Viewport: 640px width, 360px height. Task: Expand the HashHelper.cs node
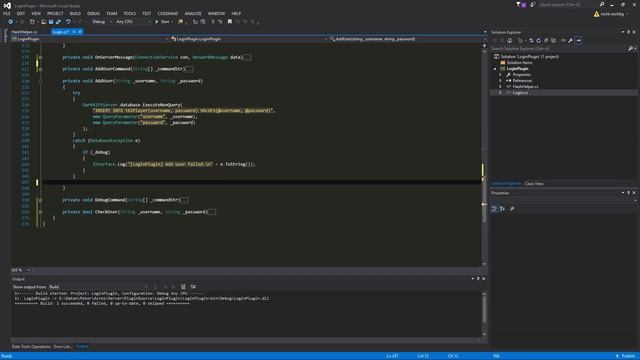(x=500, y=87)
